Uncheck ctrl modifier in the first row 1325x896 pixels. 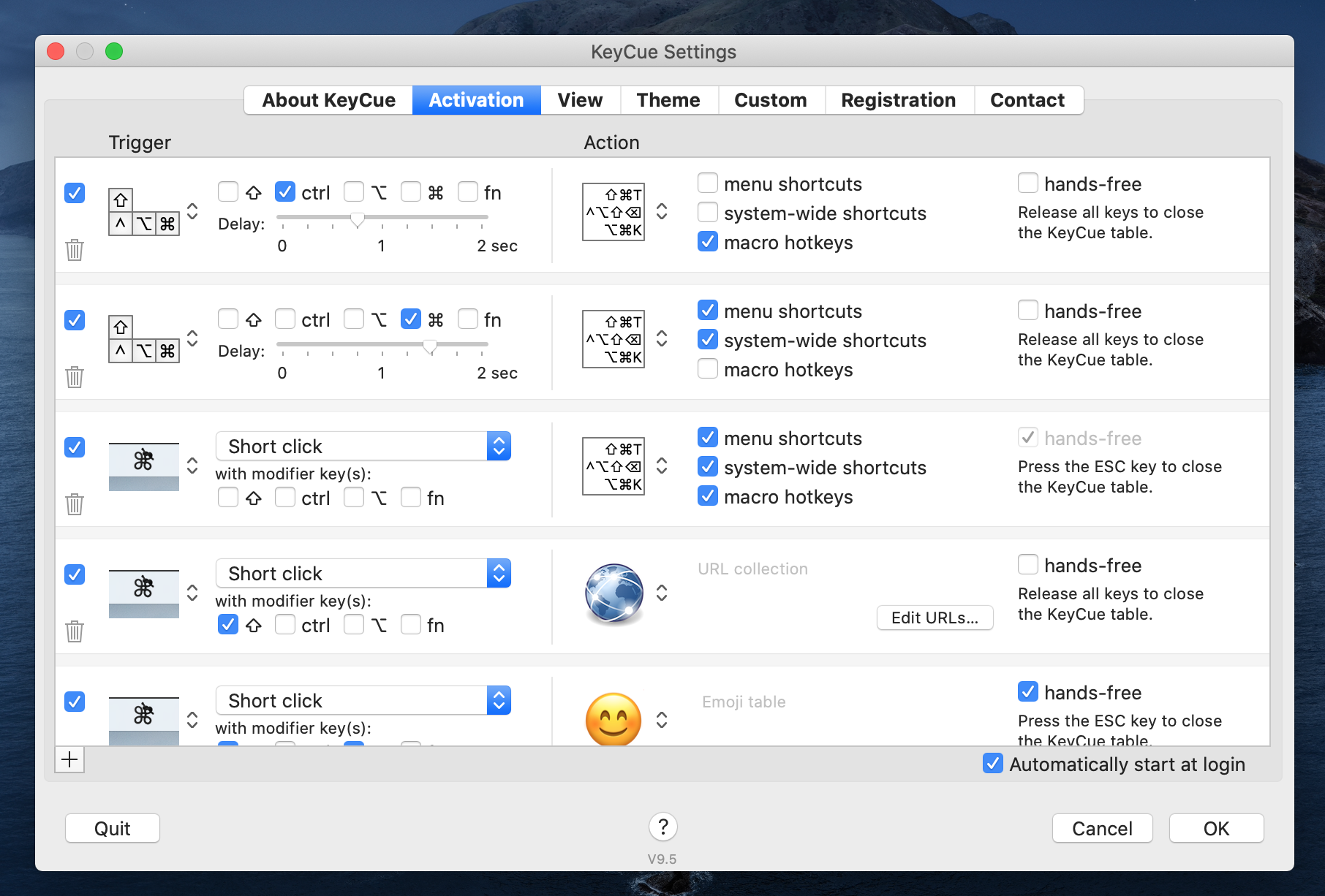click(x=285, y=192)
